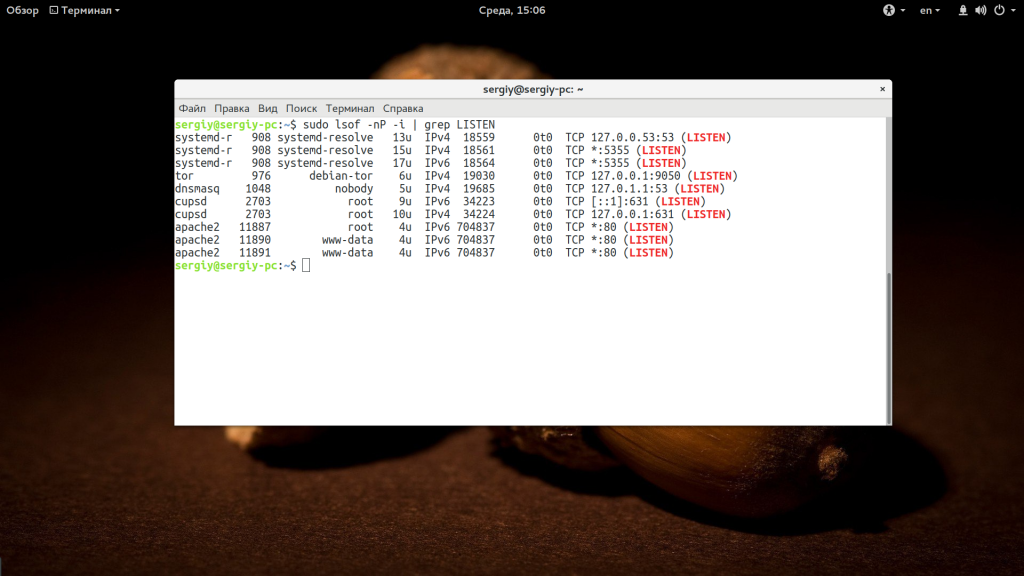Click the volume speaker icon
The image size is (1024, 576).
coord(980,10)
